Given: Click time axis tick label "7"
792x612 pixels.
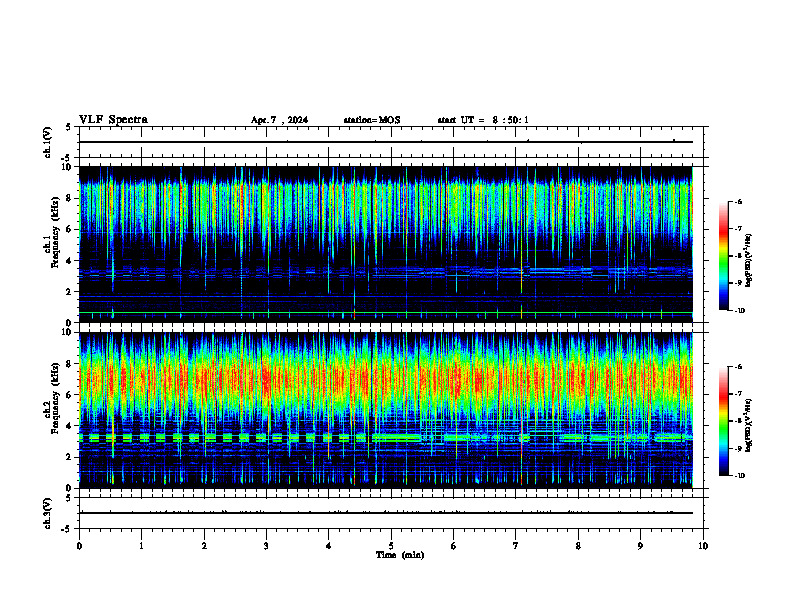Looking at the screenshot, I should point(516,546).
